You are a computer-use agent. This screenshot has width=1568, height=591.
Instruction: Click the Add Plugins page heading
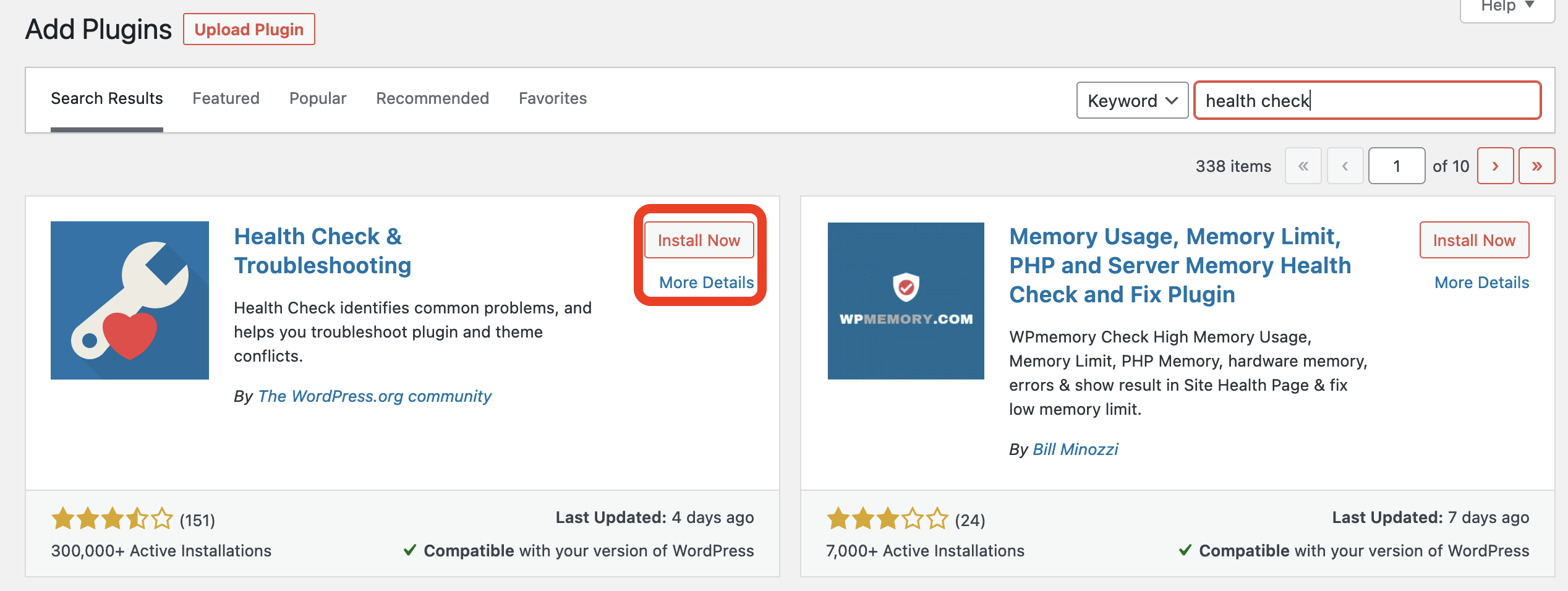(98, 29)
